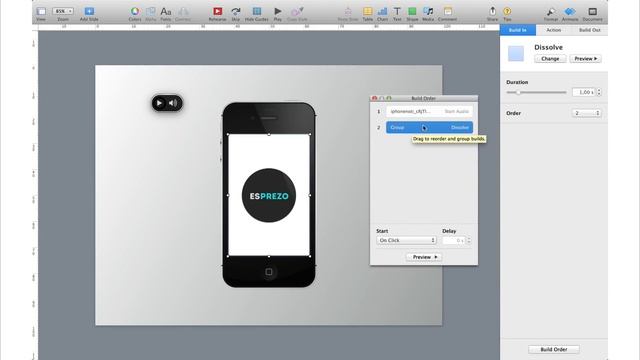Click the iPhone home button graphic
Viewport: 640px width, 360px height.
point(269,272)
